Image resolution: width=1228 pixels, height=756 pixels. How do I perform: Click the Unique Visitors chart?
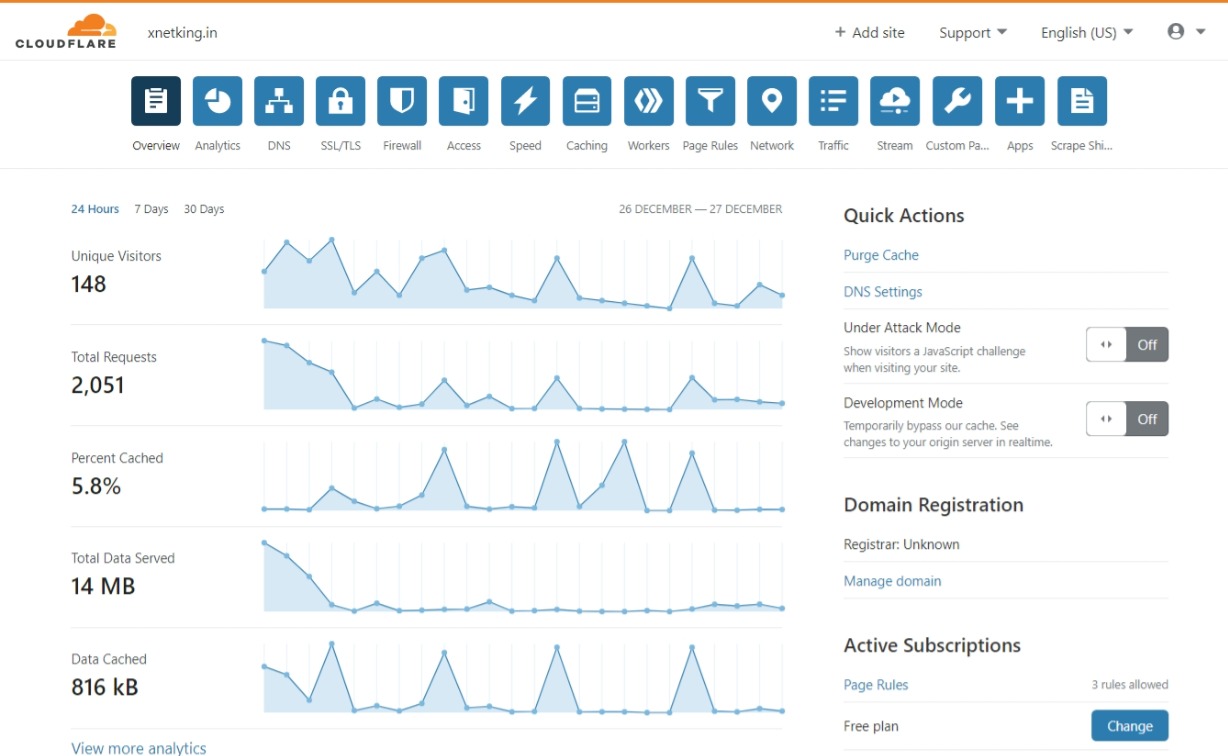click(523, 274)
